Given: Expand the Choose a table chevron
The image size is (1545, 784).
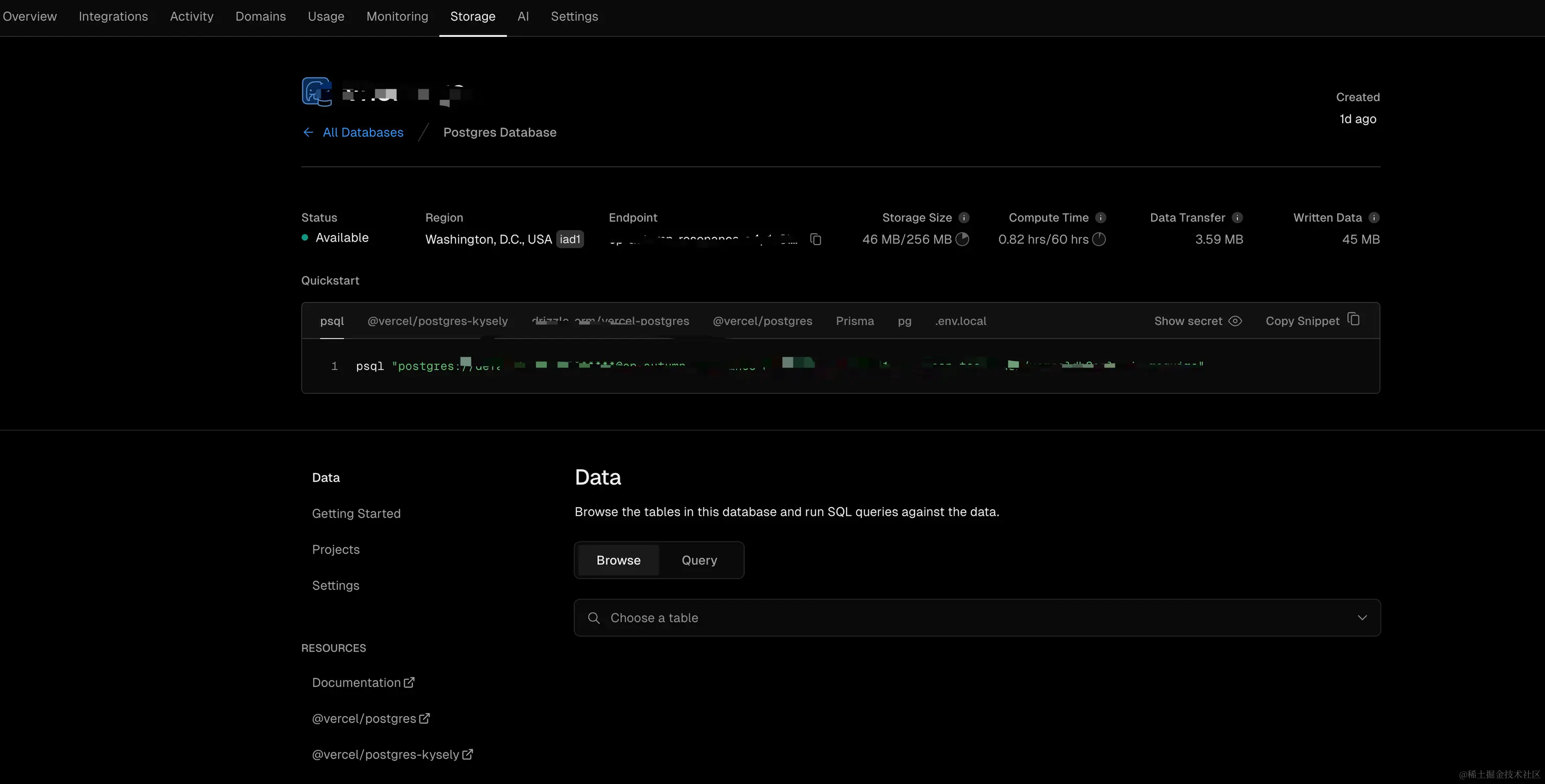Looking at the screenshot, I should point(1362,617).
